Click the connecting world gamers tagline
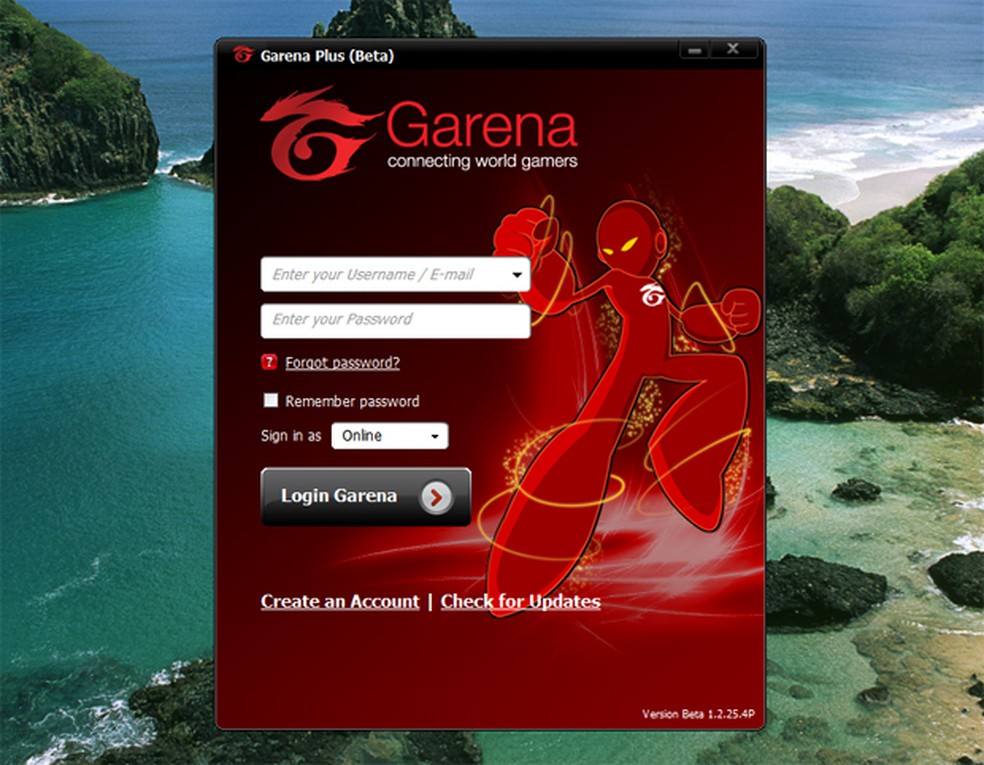 coord(482,161)
